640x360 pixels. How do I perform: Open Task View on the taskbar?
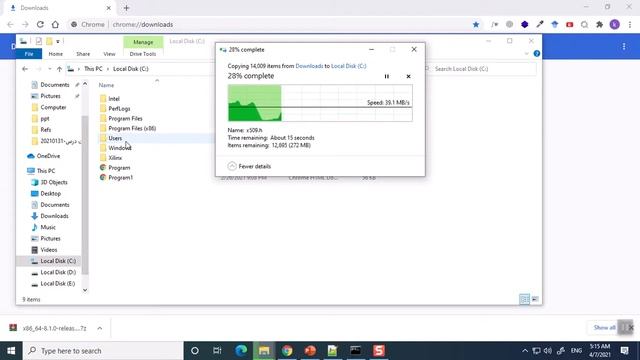pyautogui.click(x=217, y=351)
